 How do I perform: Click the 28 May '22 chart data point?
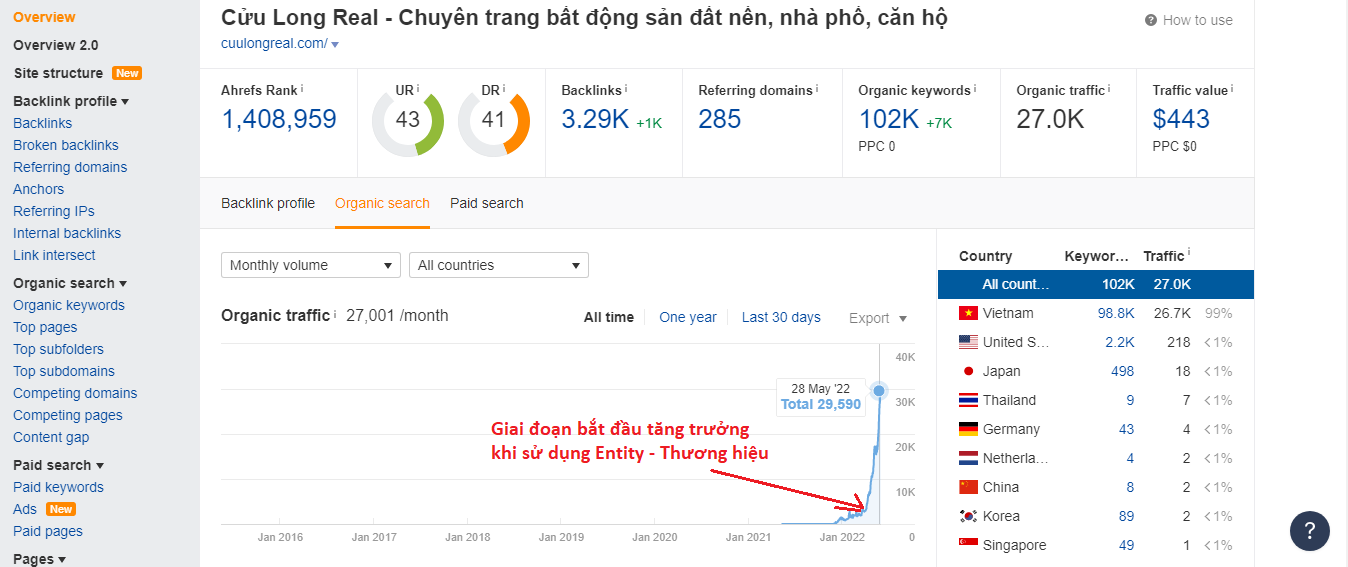pyautogui.click(x=879, y=390)
